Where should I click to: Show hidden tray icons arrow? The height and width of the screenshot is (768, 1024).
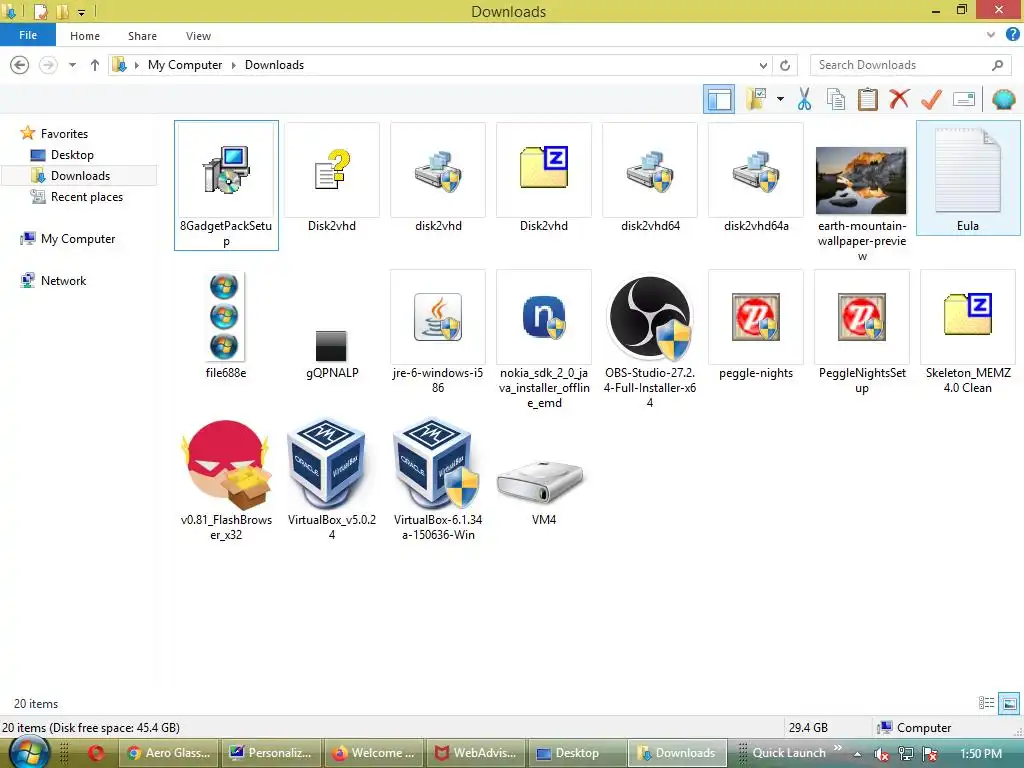tap(857, 754)
